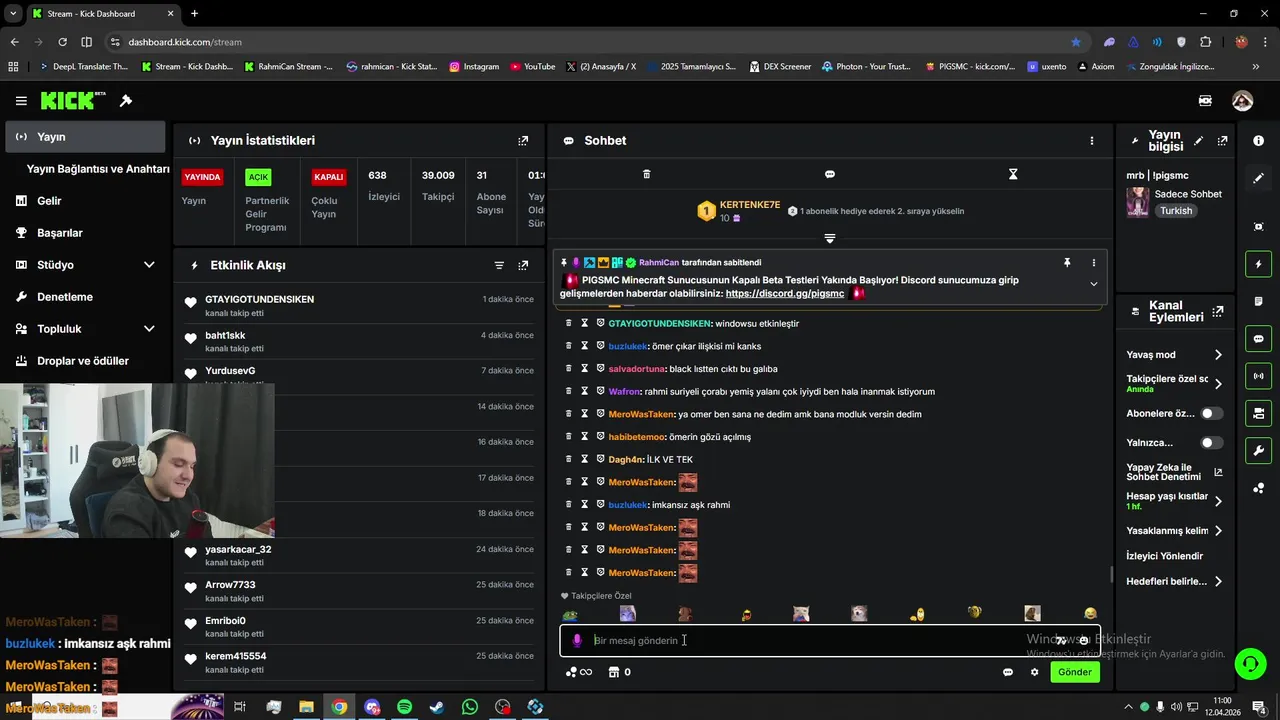Click the channel points infinity icon
The height and width of the screenshot is (720, 1280).
coord(579,672)
